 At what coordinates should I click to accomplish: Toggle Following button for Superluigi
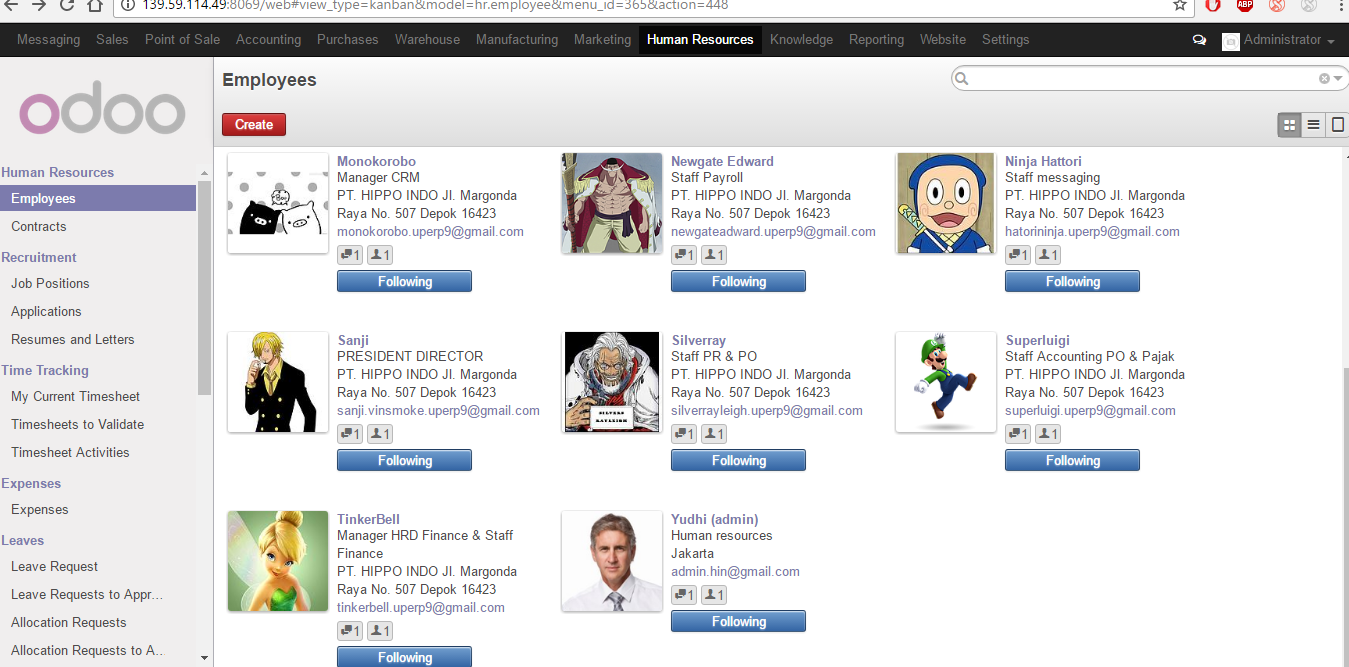click(x=1072, y=461)
